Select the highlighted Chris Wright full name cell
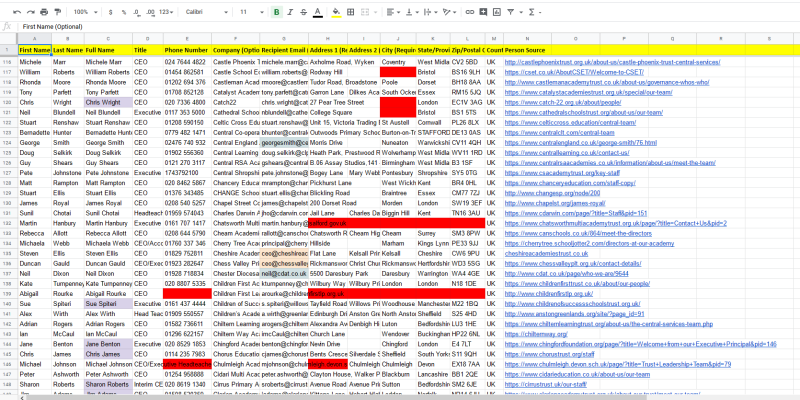The height and width of the screenshot is (400, 800). pyautogui.click(x=109, y=102)
